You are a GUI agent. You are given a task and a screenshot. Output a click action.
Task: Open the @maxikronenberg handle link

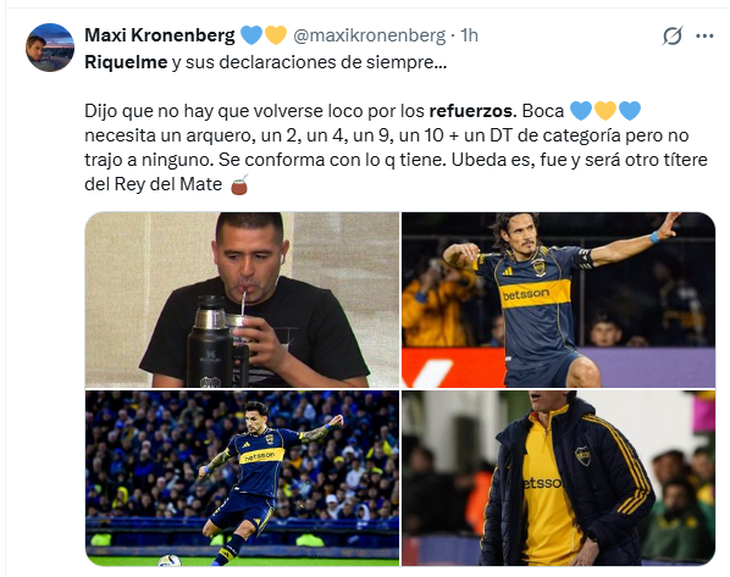[369, 35]
